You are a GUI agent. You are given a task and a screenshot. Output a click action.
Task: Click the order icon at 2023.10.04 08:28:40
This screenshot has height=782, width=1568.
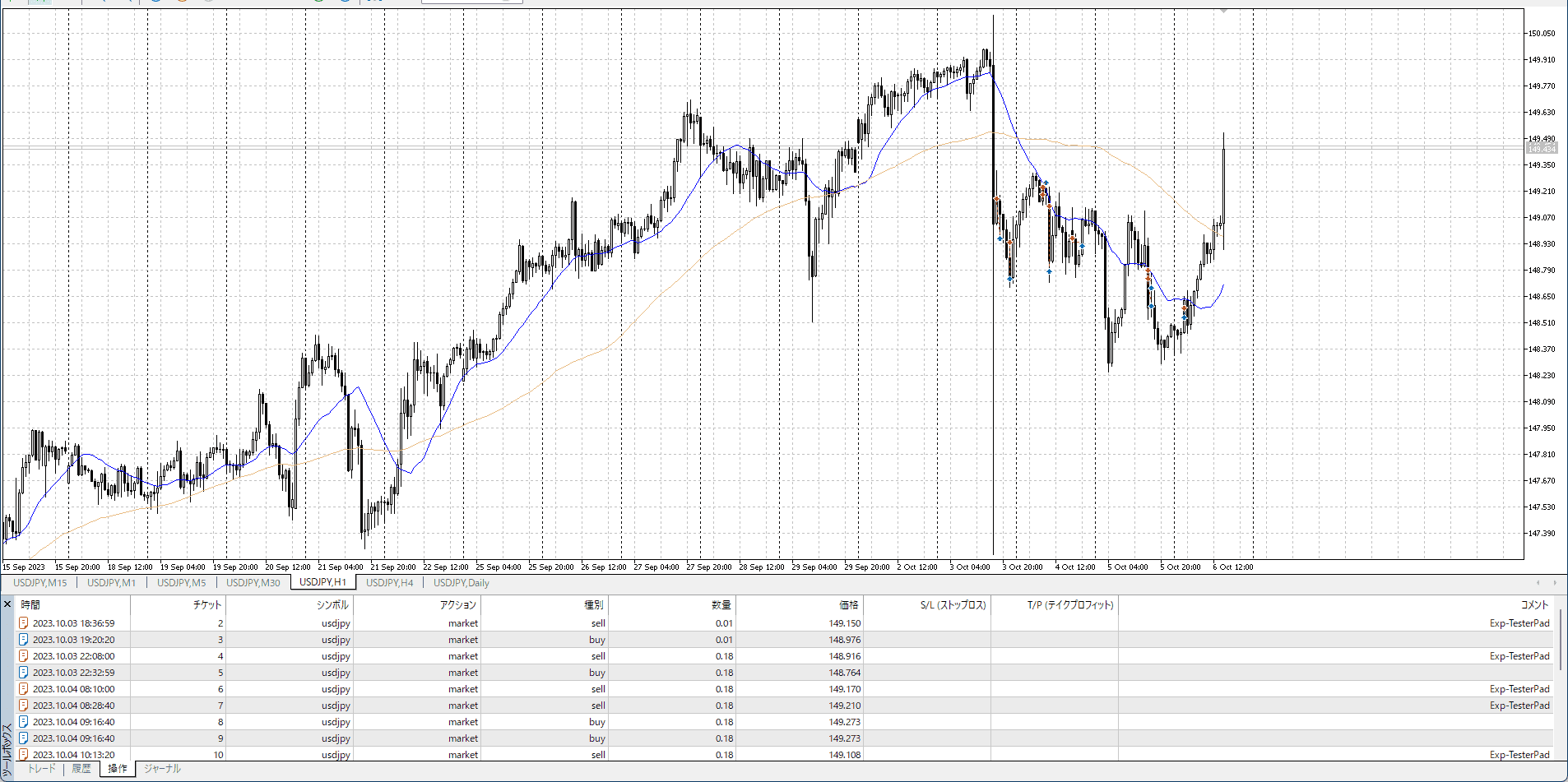[x=24, y=706]
